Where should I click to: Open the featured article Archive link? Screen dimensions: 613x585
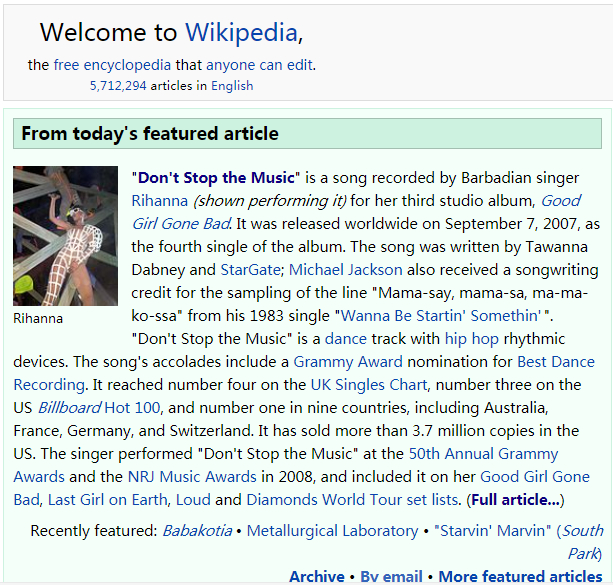(317, 577)
